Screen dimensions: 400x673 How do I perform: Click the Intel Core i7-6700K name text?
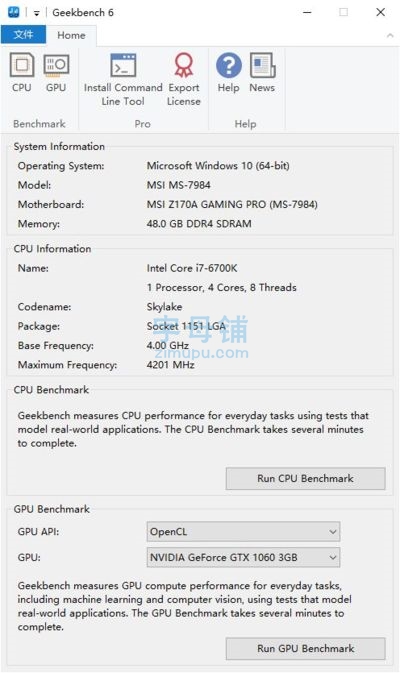(x=192, y=268)
